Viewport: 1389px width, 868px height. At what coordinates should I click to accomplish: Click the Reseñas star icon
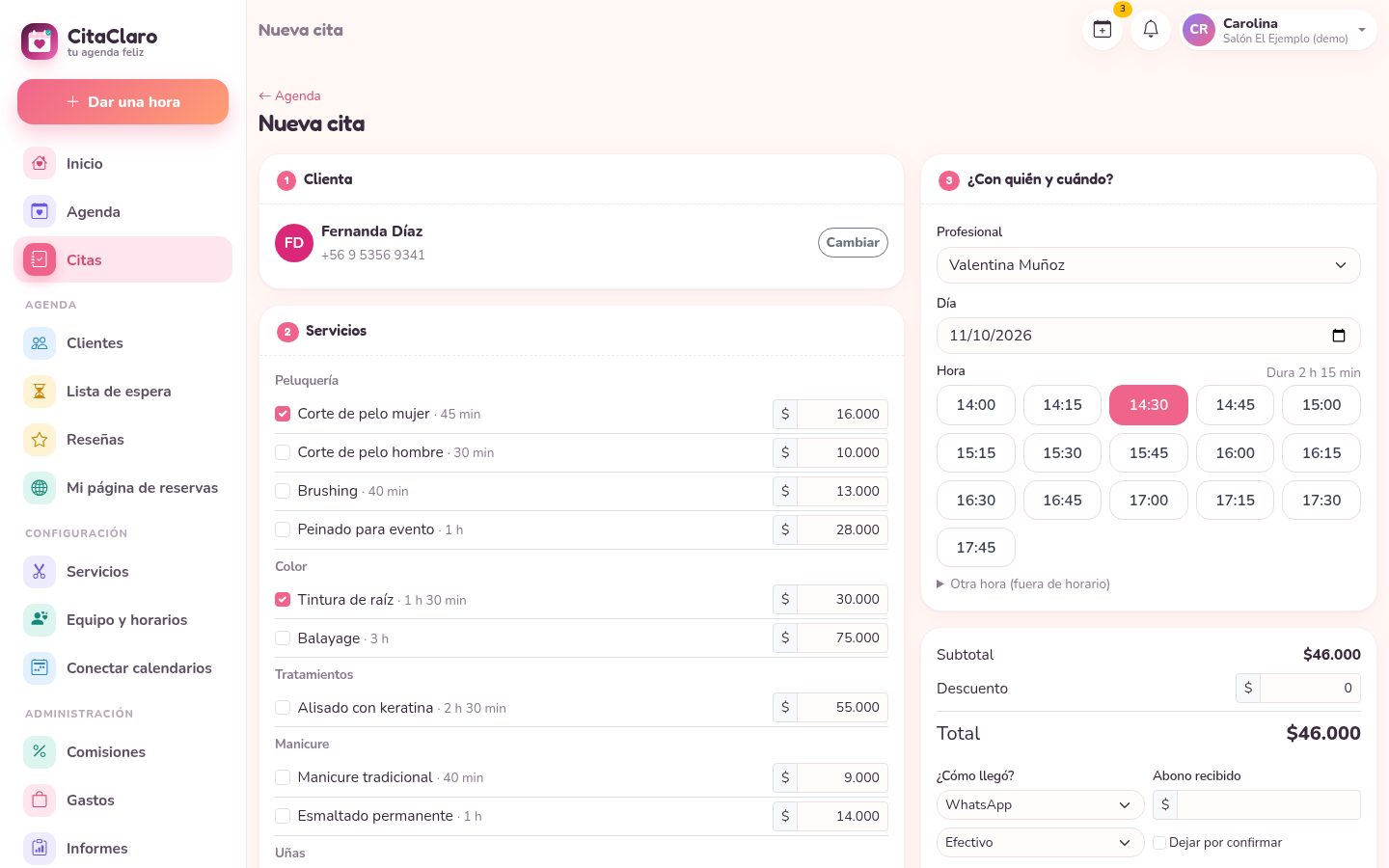click(x=40, y=439)
